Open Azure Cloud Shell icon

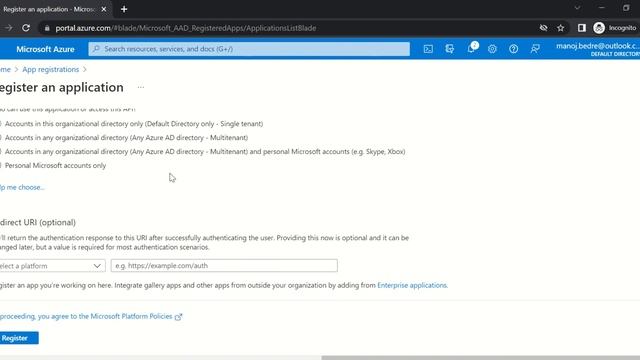click(428, 49)
